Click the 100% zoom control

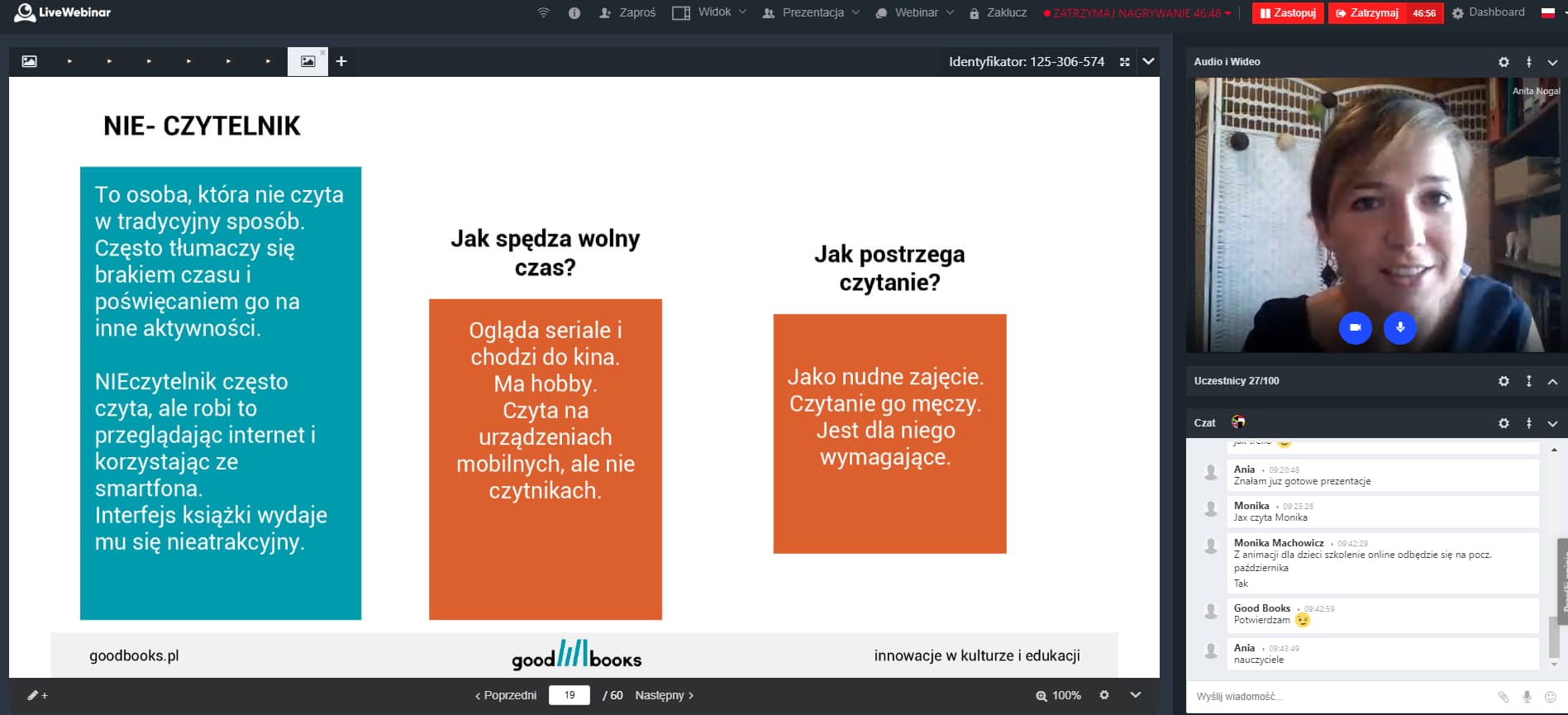1059,695
